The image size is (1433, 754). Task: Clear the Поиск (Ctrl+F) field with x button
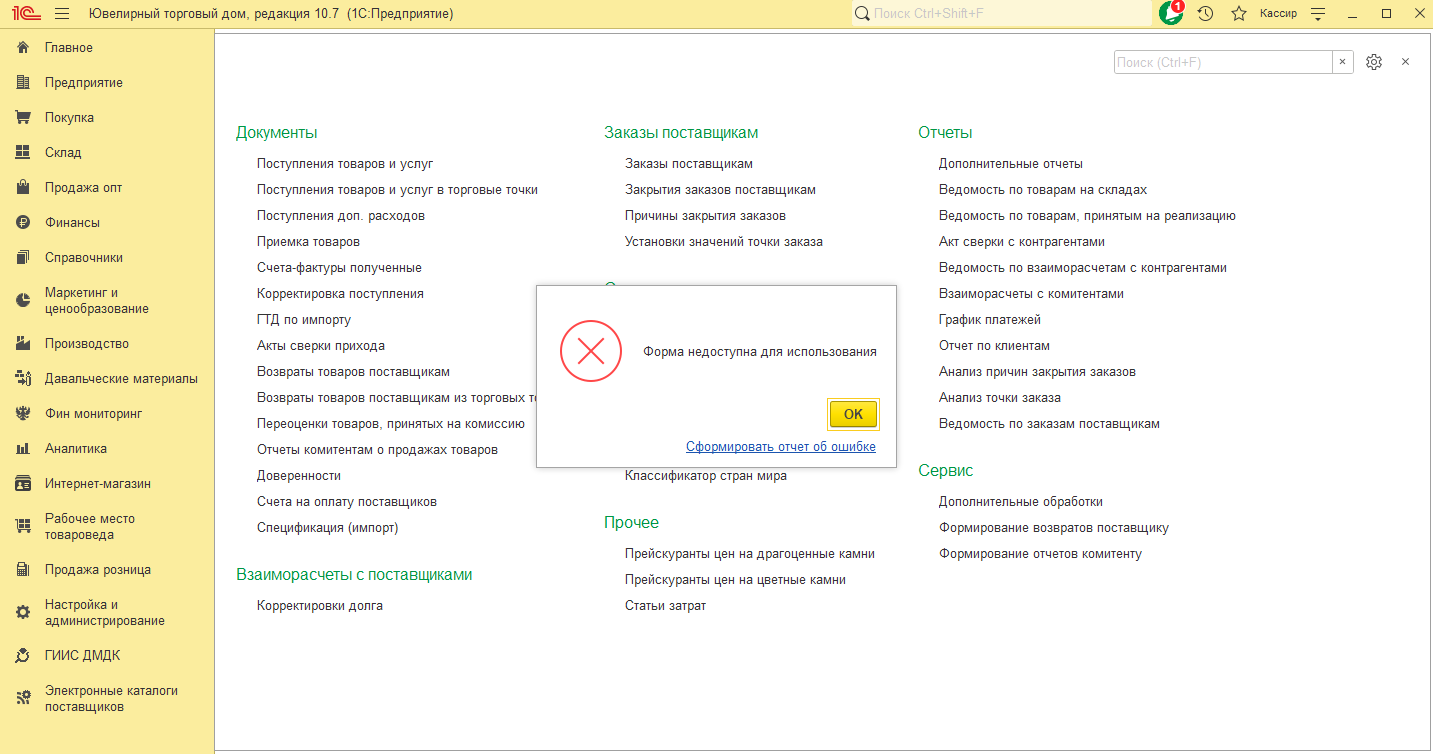[1343, 62]
